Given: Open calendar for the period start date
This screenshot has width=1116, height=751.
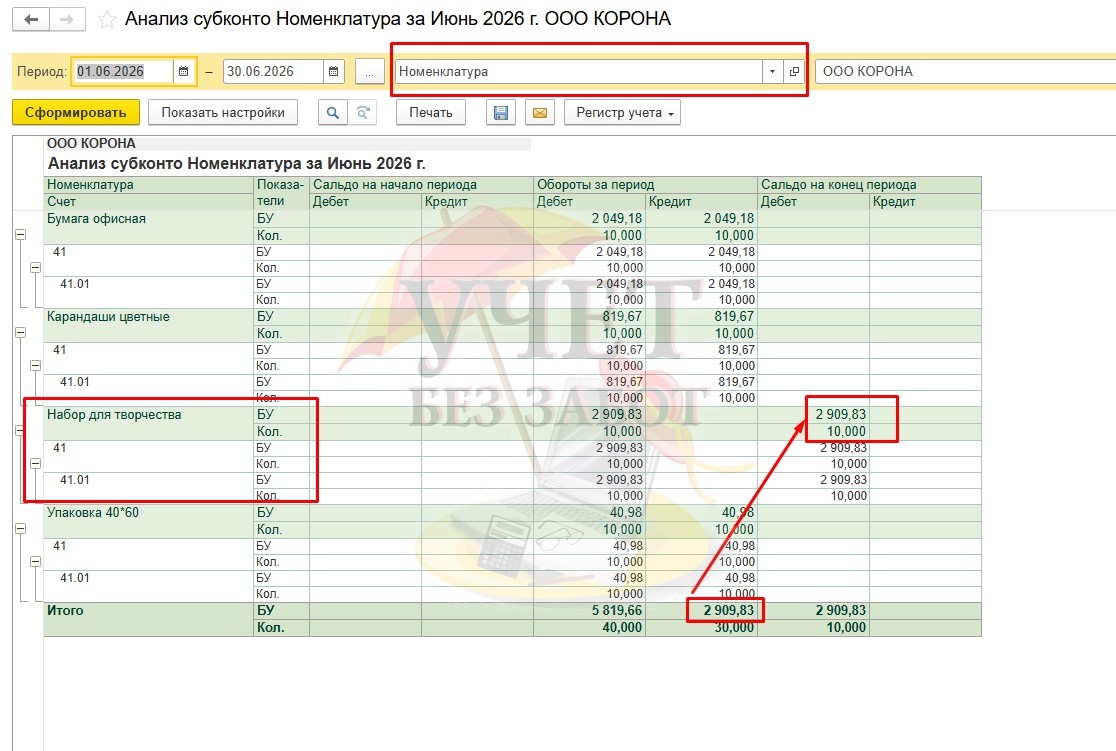Looking at the screenshot, I should pyautogui.click(x=184, y=71).
